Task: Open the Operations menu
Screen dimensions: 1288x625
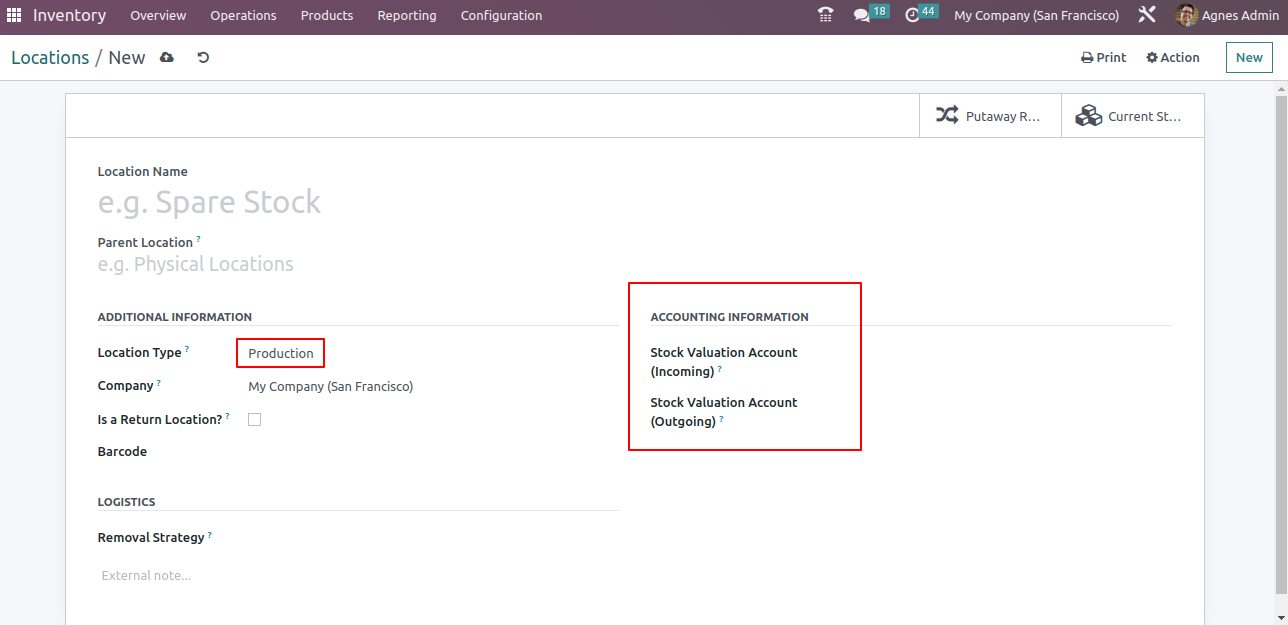Action: [x=243, y=16]
